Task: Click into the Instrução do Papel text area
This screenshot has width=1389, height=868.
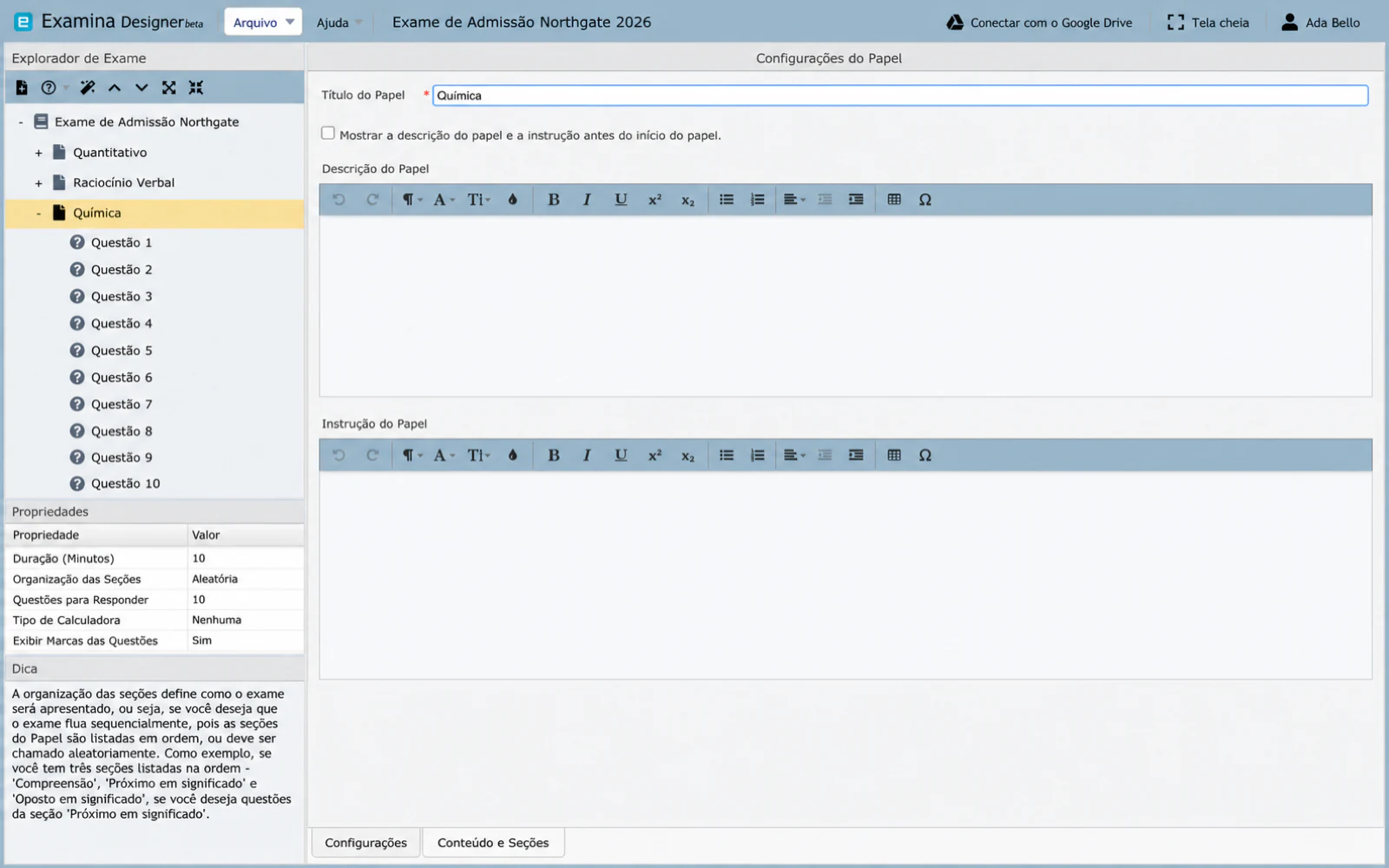Action: point(846,575)
